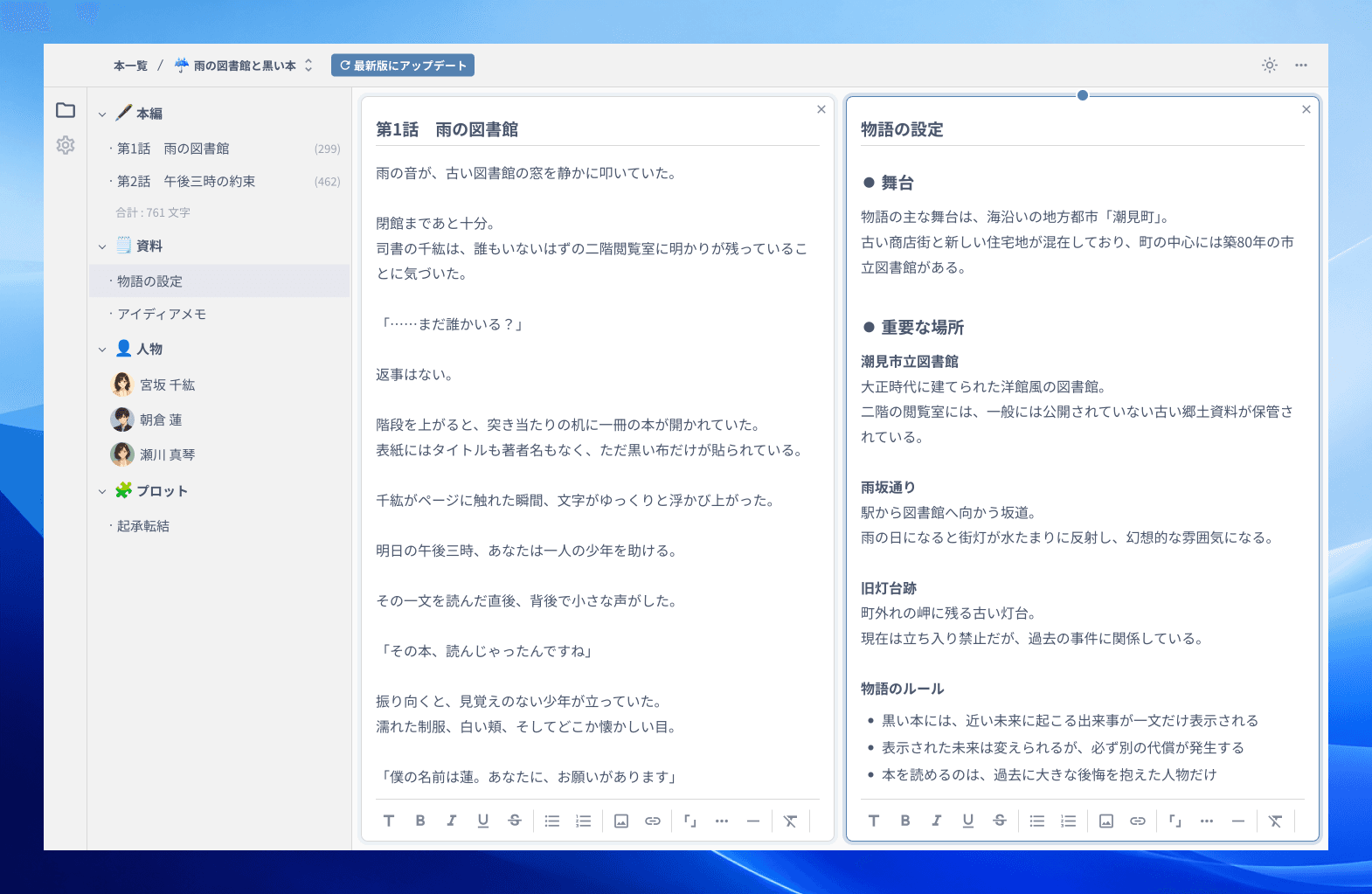This screenshot has width=1372, height=894.
Task: Click the blue pane handle above 物語の設定
Action: [1083, 95]
